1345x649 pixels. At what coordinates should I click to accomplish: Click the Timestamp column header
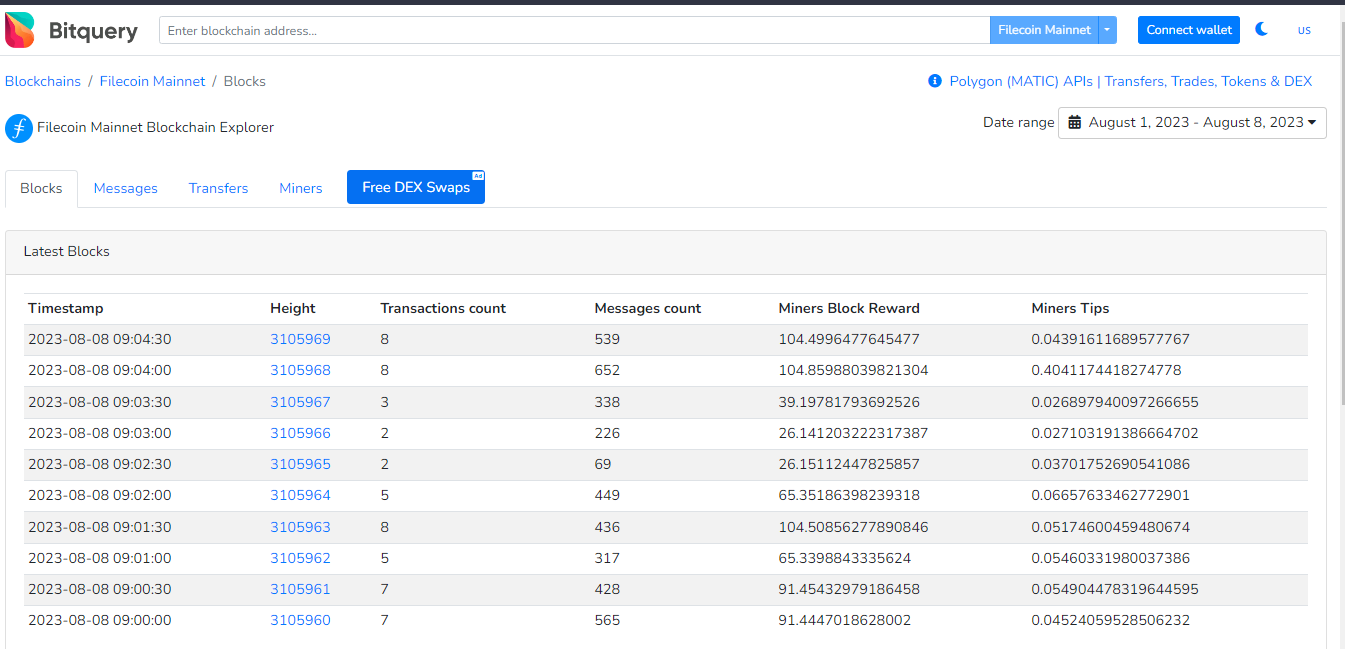[x=65, y=308]
